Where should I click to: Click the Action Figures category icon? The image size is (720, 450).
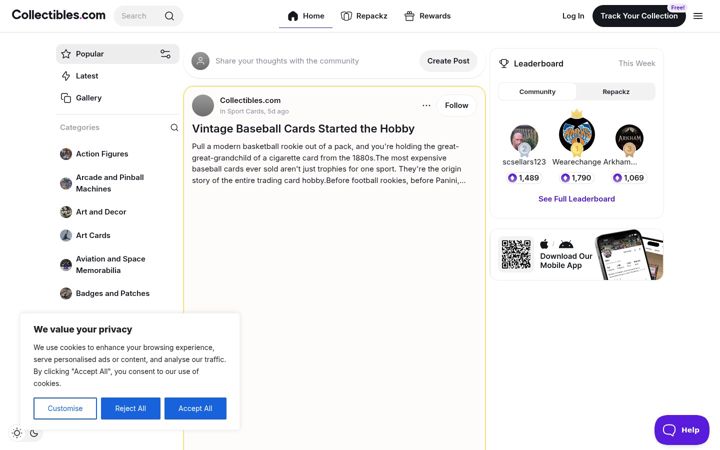tap(66, 154)
